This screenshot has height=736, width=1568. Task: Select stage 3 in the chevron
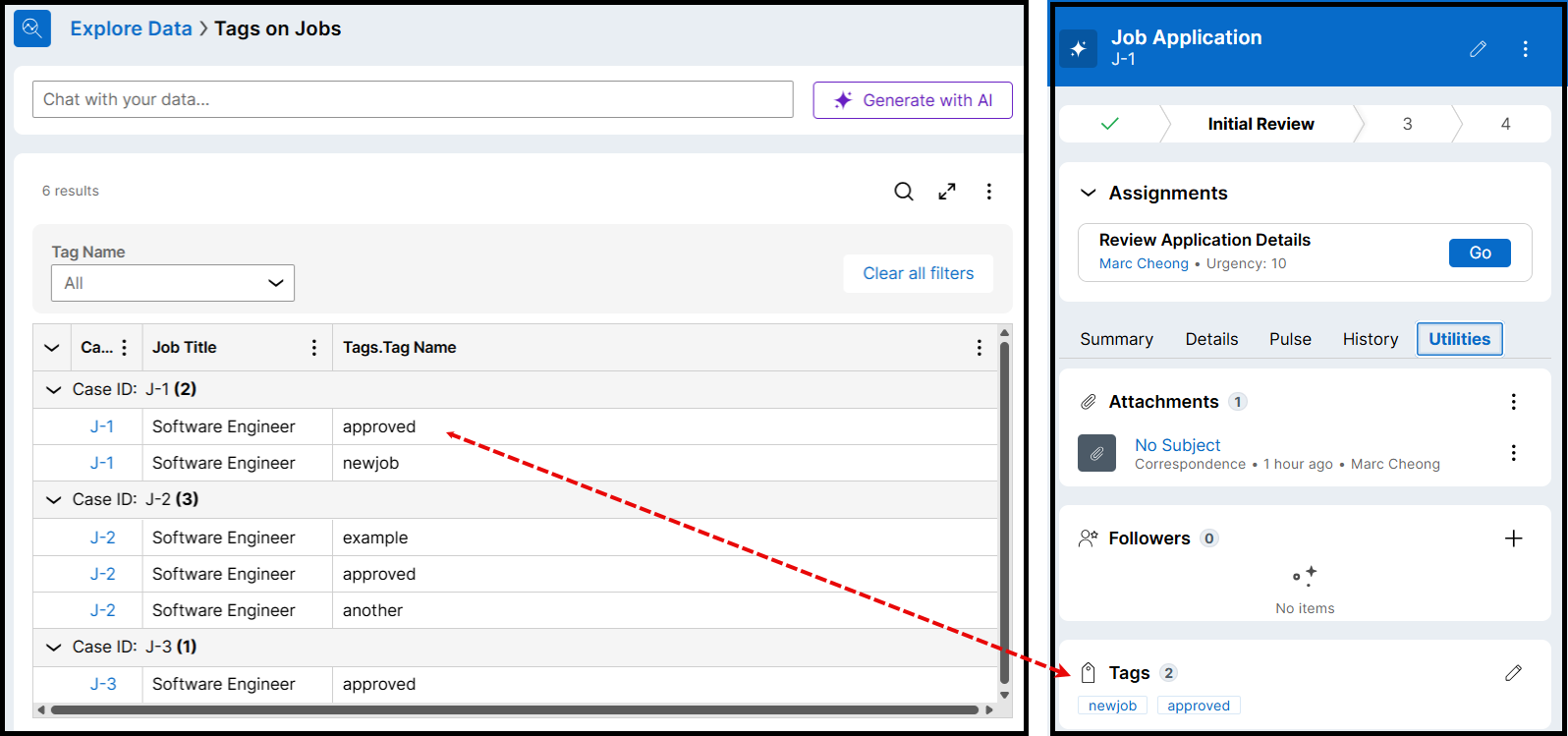(x=1407, y=124)
